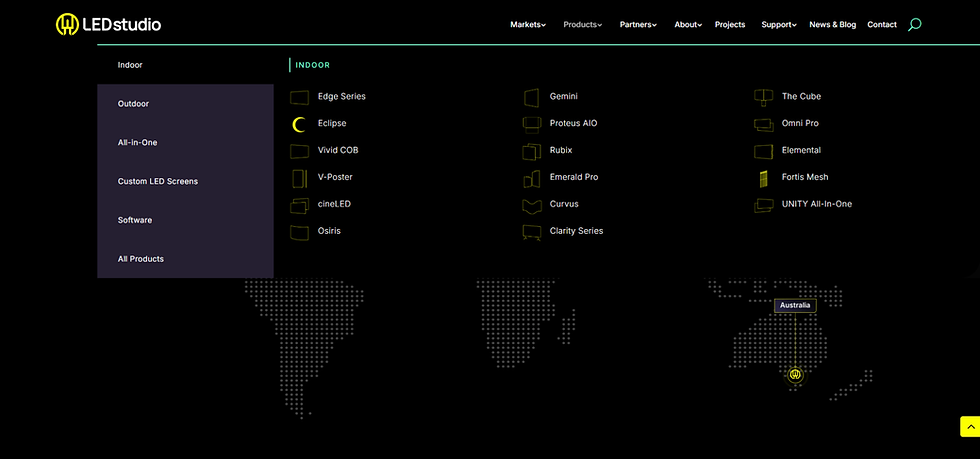
Task: Click the Gemini panel icon
Action: pos(531,97)
